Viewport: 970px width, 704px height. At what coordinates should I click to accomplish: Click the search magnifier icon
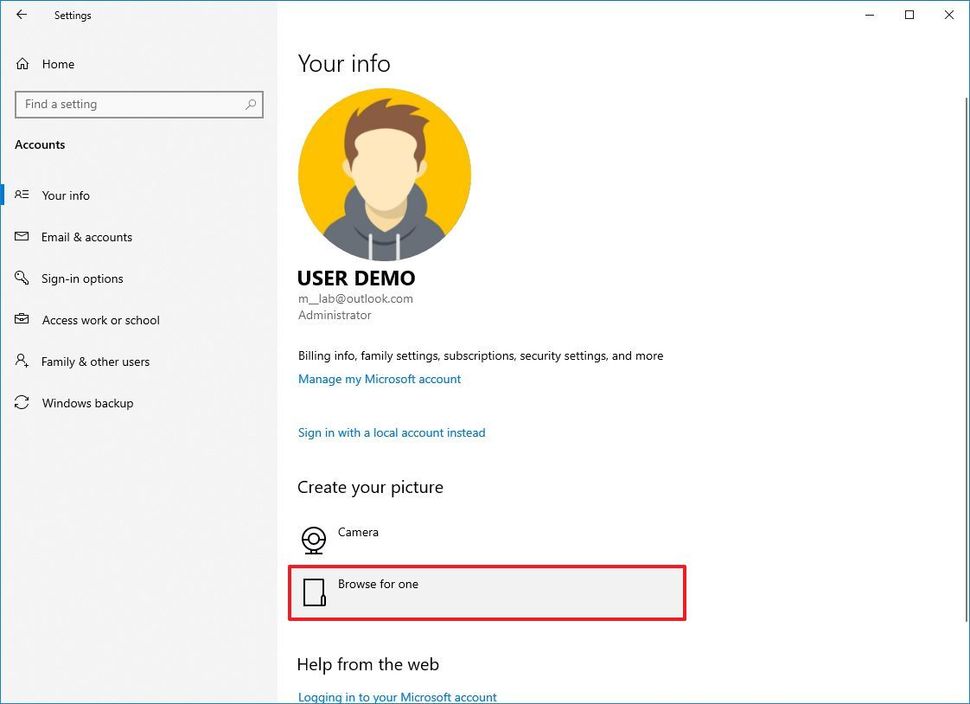pyautogui.click(x=251, y=104)
